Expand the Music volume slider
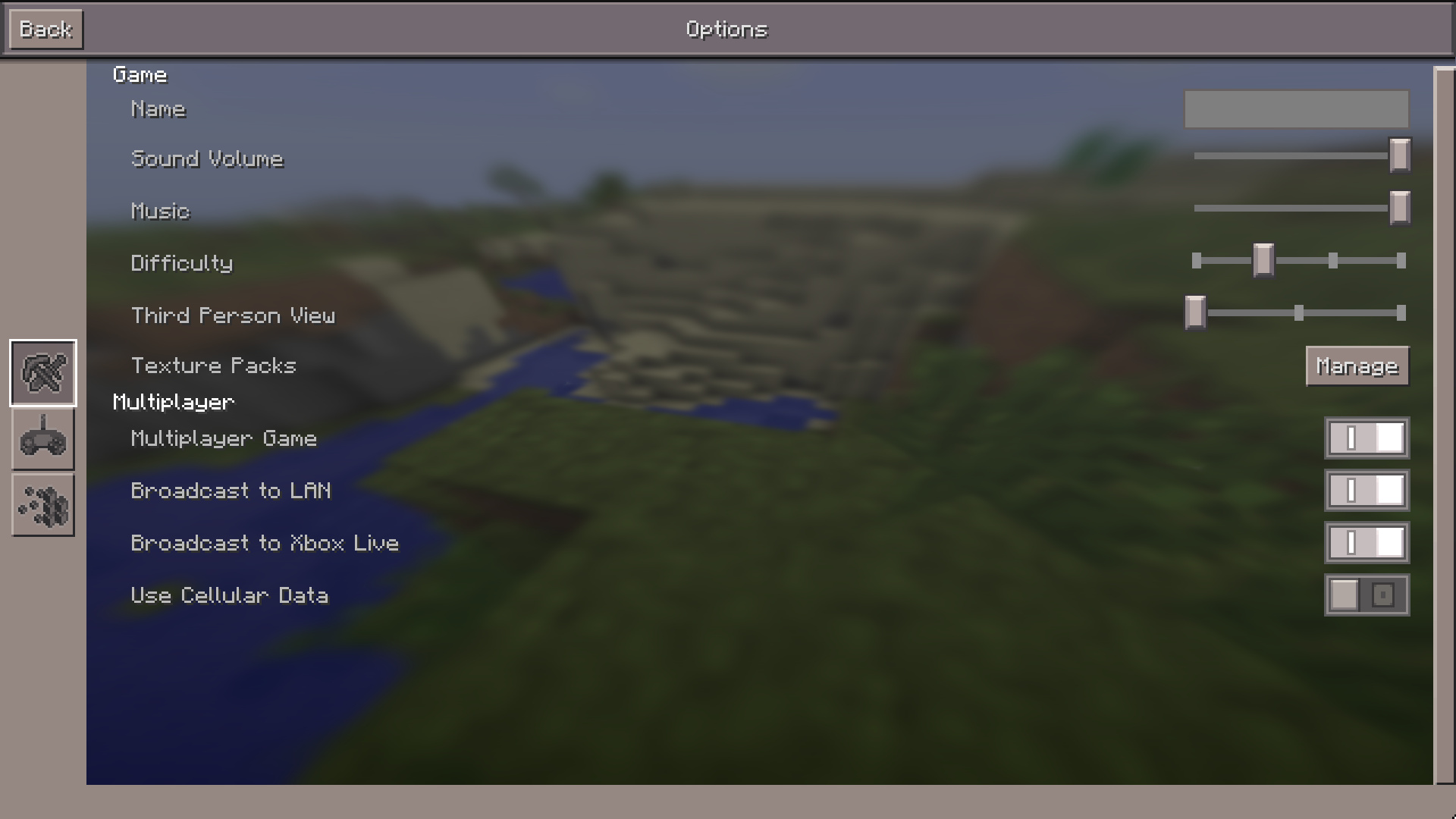 pyautogui.click(x=1400, y=208)
